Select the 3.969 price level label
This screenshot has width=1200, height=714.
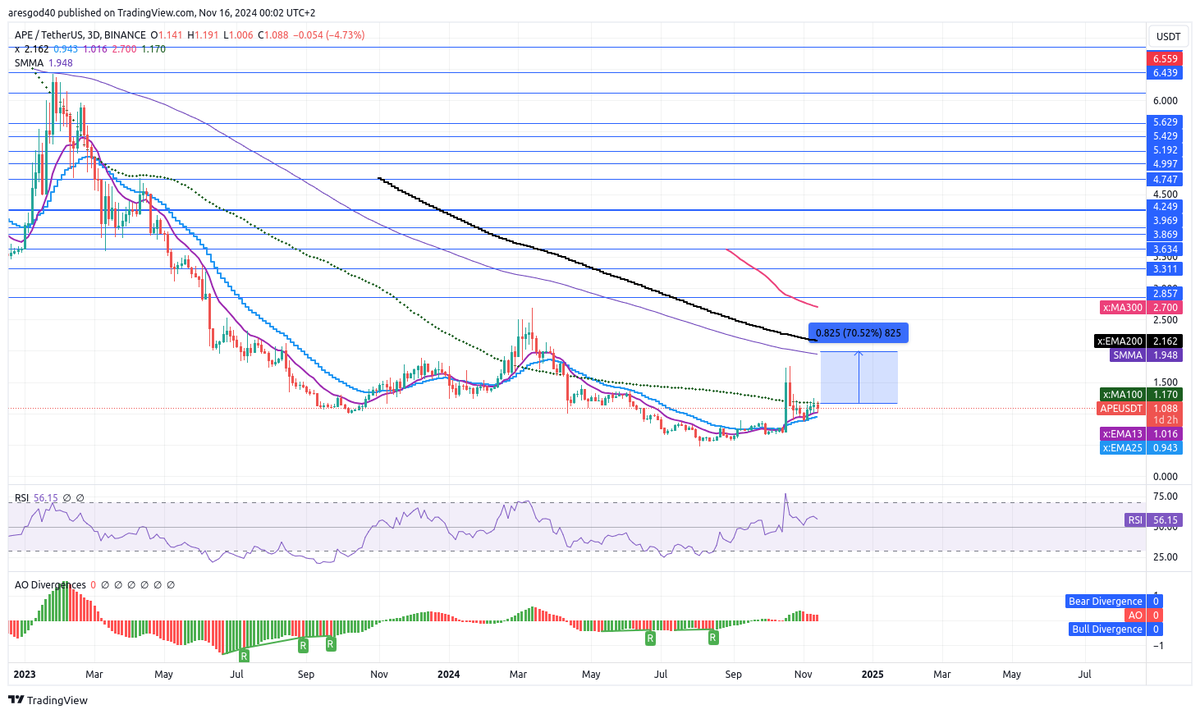click(x=1167, y=221)
